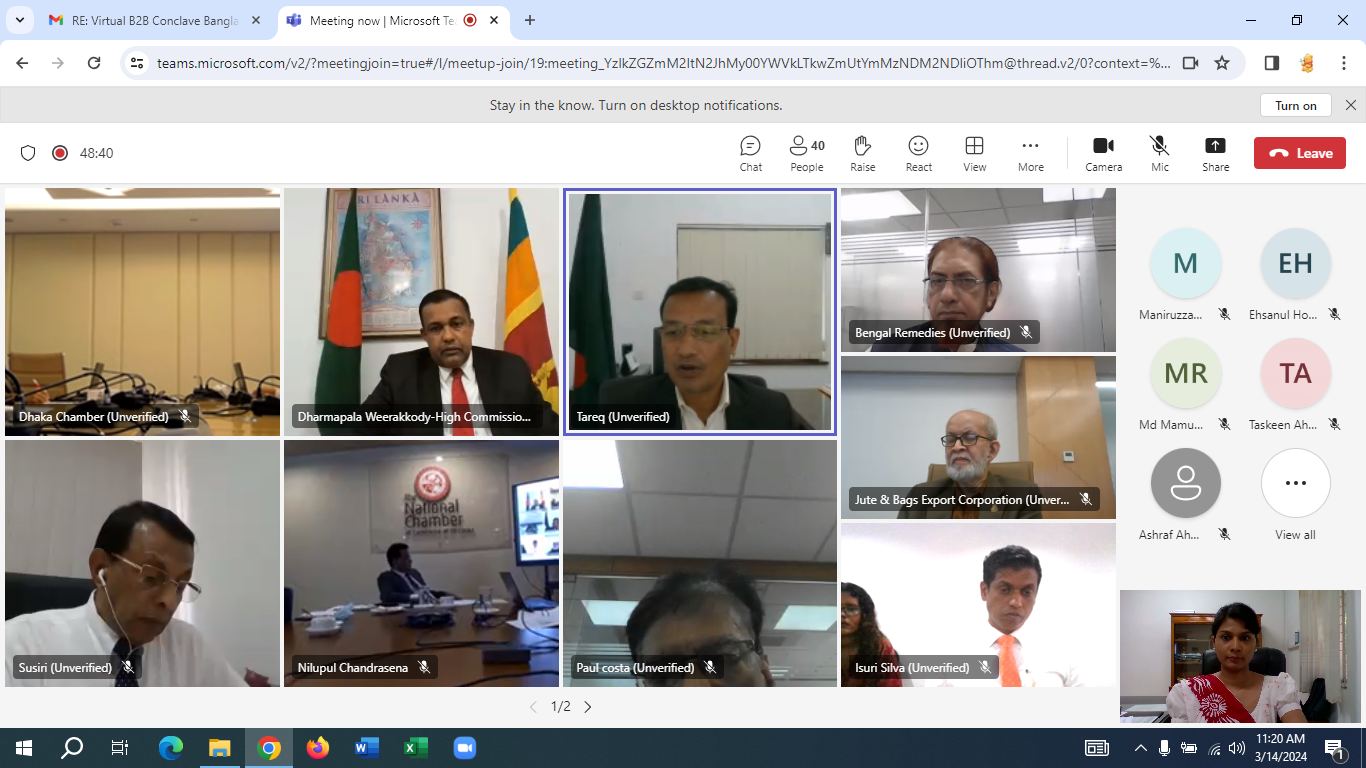Click the meeting recording timer indicator
Screen dimensions: 1366x768
click(x=62, y=153)
